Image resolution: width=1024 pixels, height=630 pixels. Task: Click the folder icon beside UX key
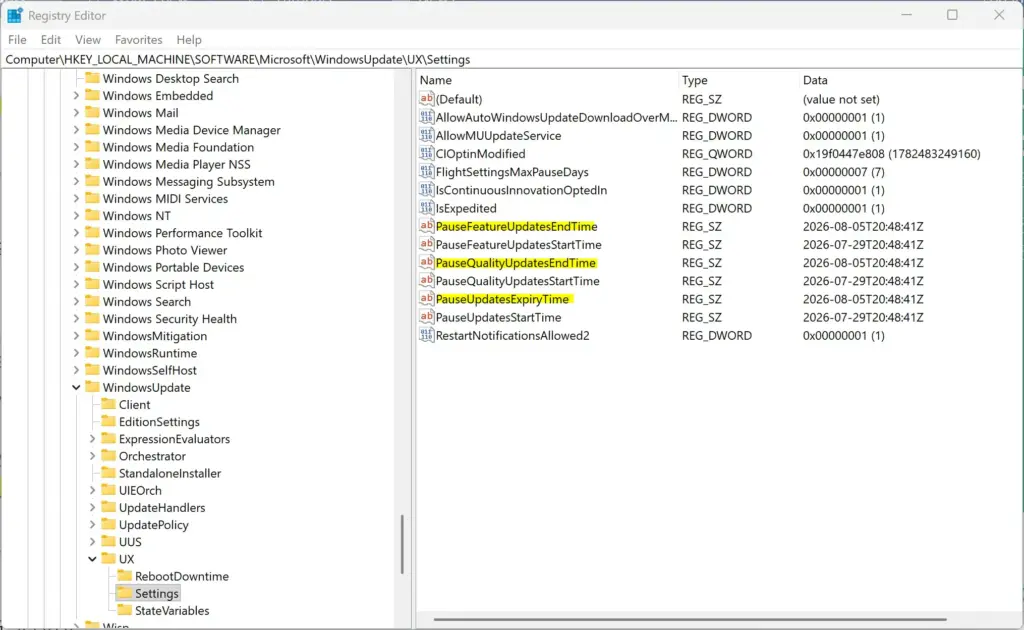108,559
